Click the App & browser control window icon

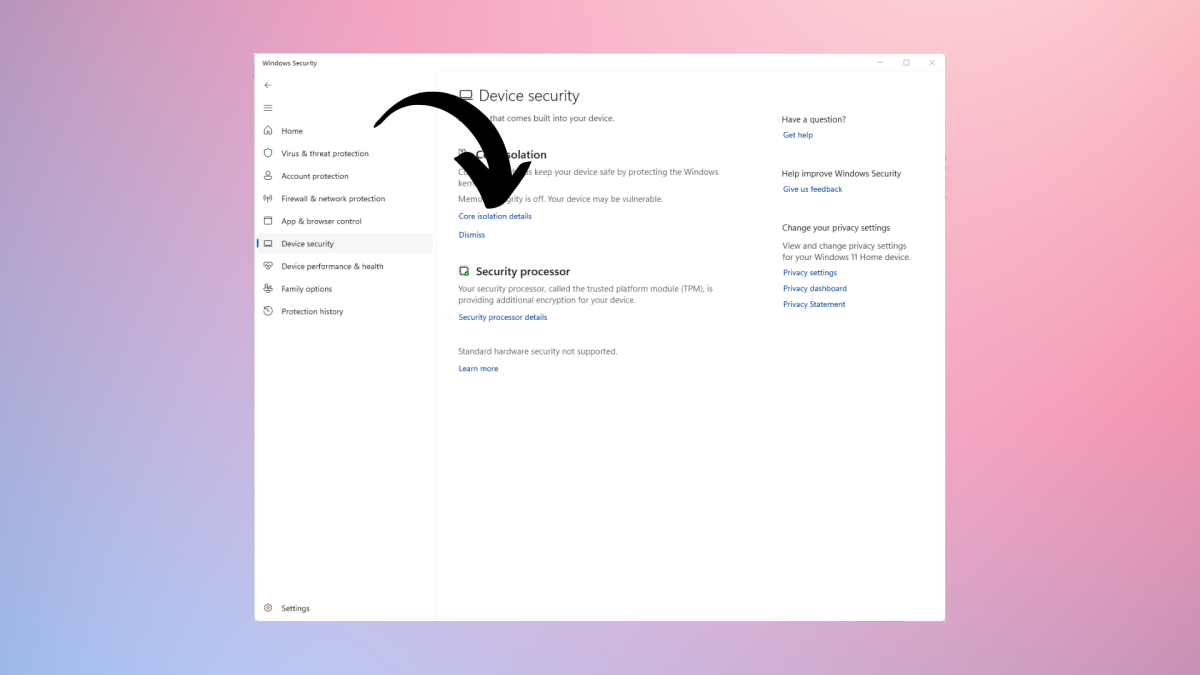click(x=268, y=221)
